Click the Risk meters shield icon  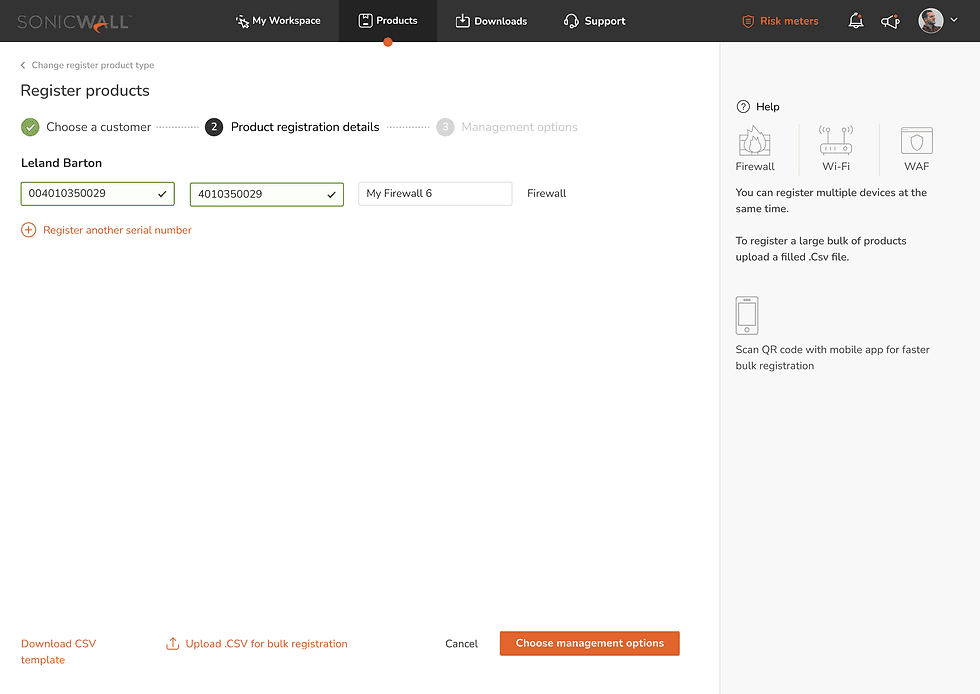click(x=748, y=21)
